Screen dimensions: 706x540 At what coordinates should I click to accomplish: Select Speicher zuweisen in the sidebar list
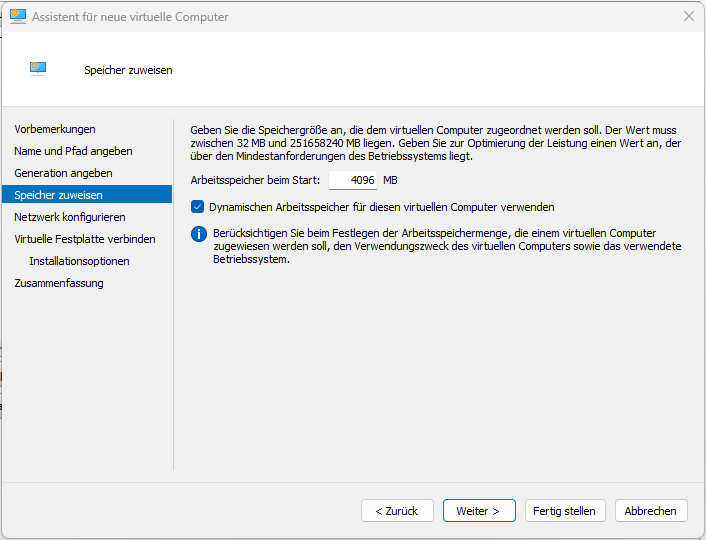[x=58, y=195]
